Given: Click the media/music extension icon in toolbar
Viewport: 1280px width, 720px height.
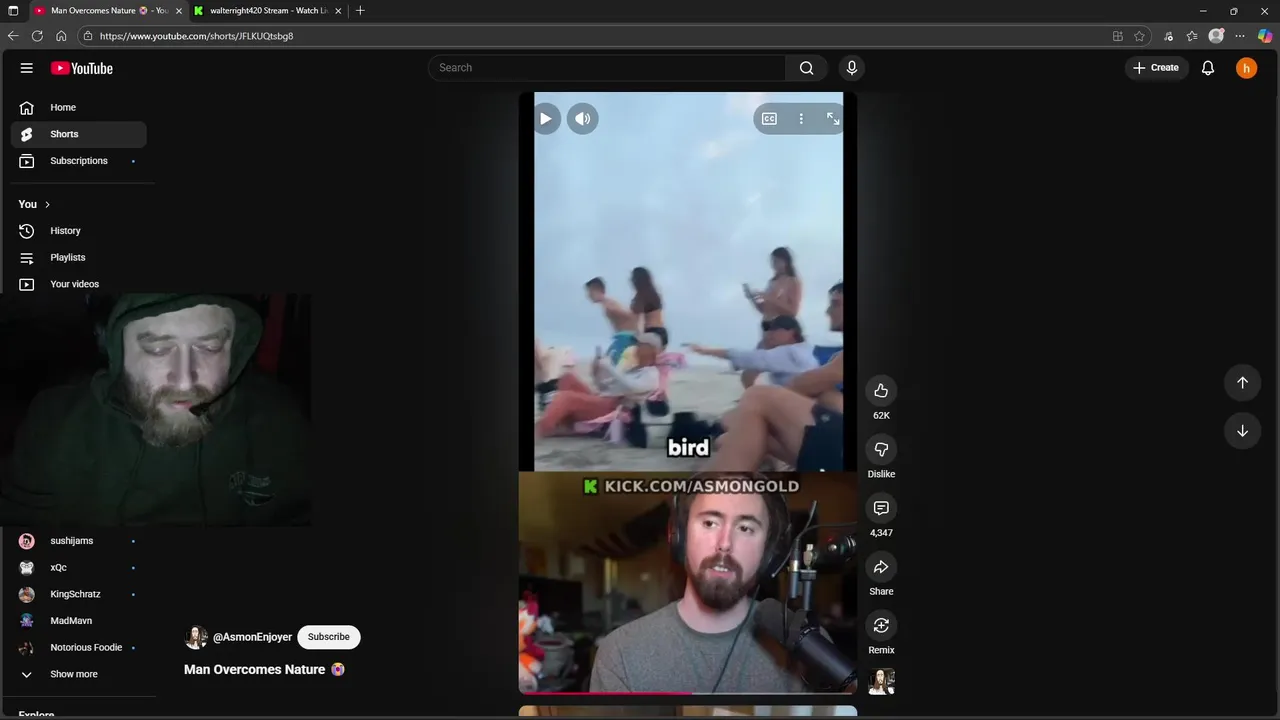Looking at the screenshot, I should coord(1168,36).
